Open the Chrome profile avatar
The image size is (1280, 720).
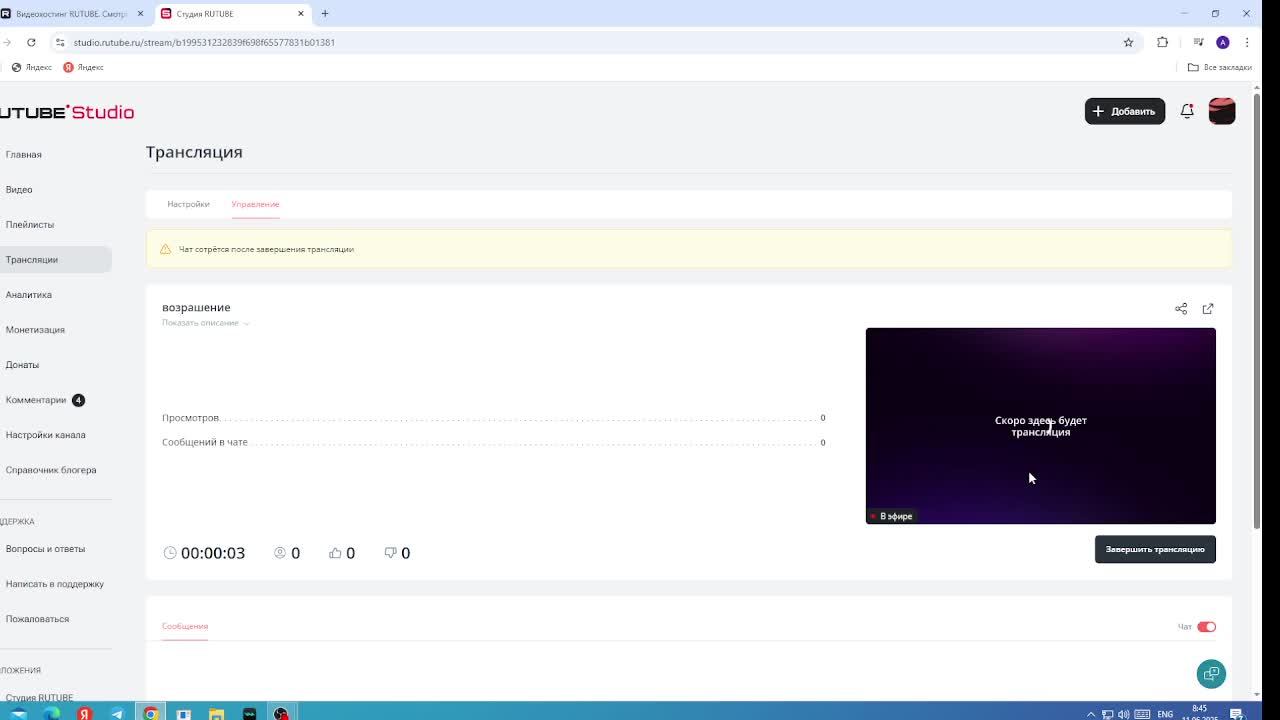pos(1222,42)
